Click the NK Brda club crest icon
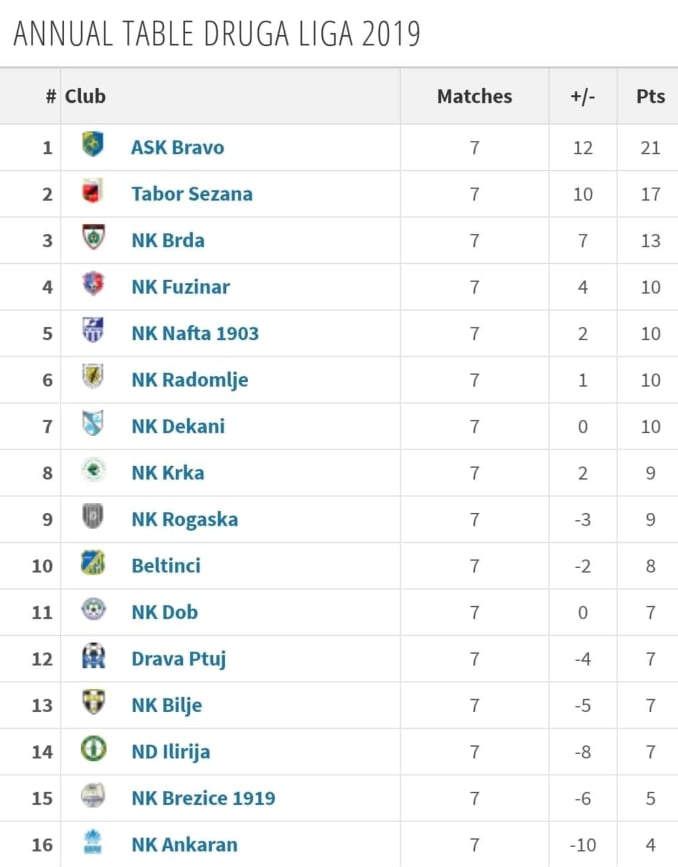The image size is (678, 867). 93,239
